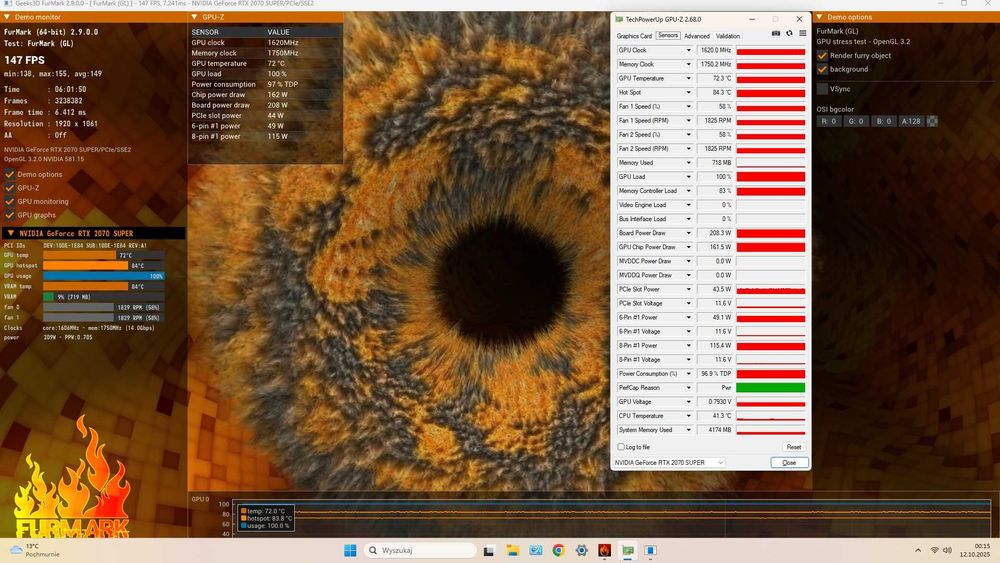Open the Validation tab
This screenshot has height=563, width=1000.
click(728, 36)
